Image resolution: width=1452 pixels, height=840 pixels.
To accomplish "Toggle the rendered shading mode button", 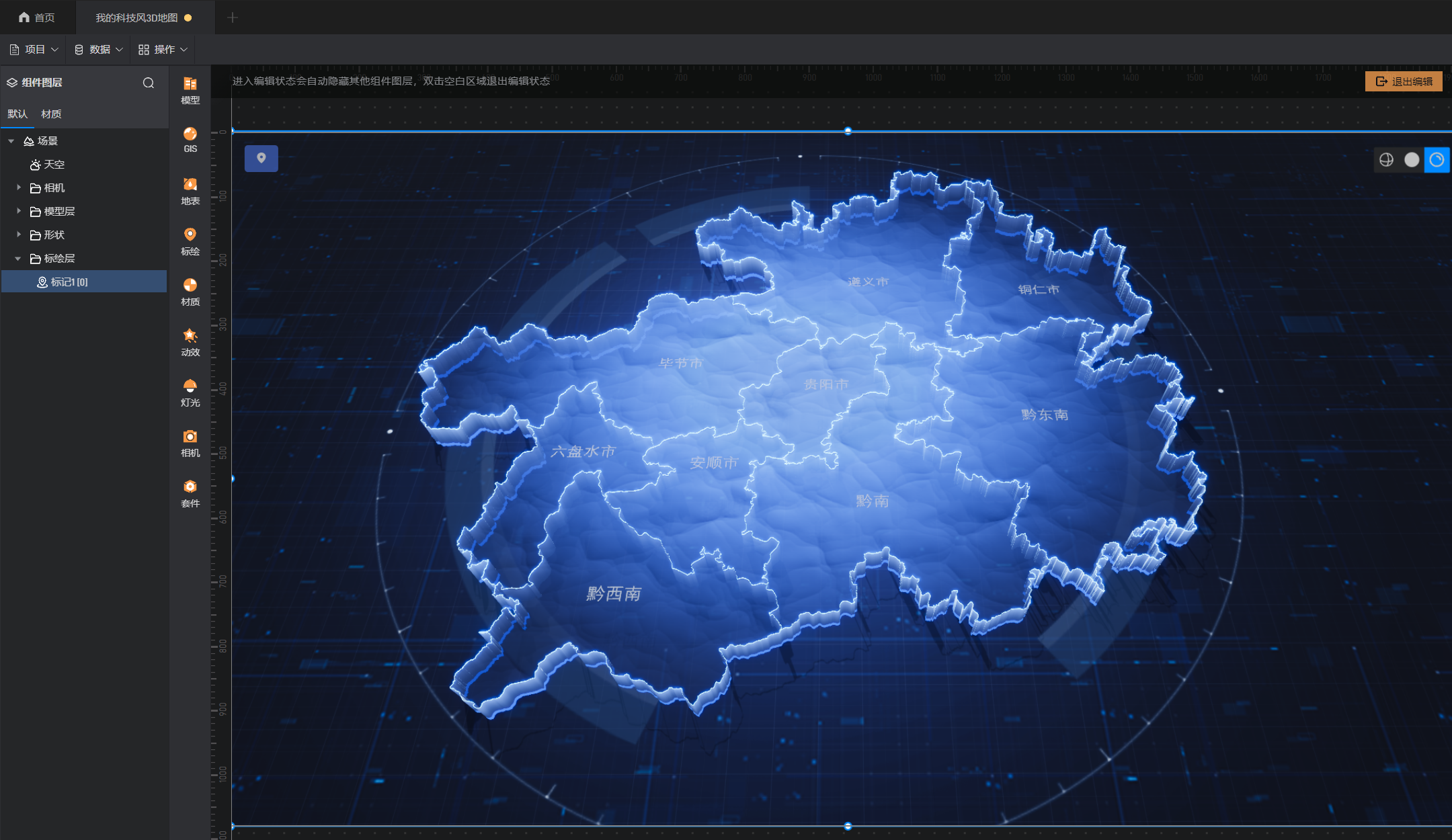I will (1437, 160).
